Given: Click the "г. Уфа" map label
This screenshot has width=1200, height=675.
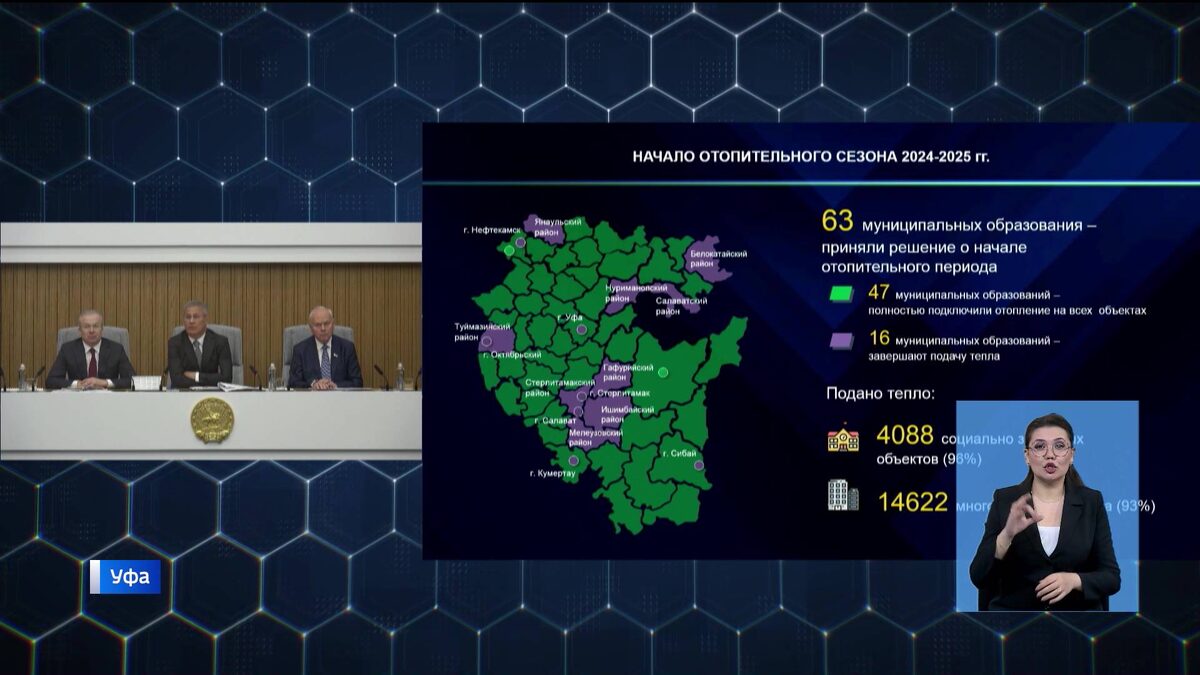Looking at the screenshot, I should pyautogui.click(x=569, y=317).
